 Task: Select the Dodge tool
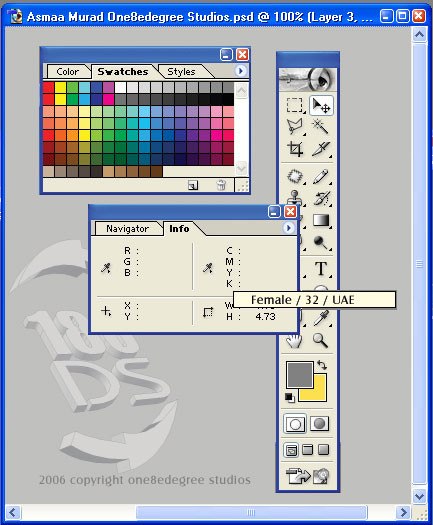(321, 242)
